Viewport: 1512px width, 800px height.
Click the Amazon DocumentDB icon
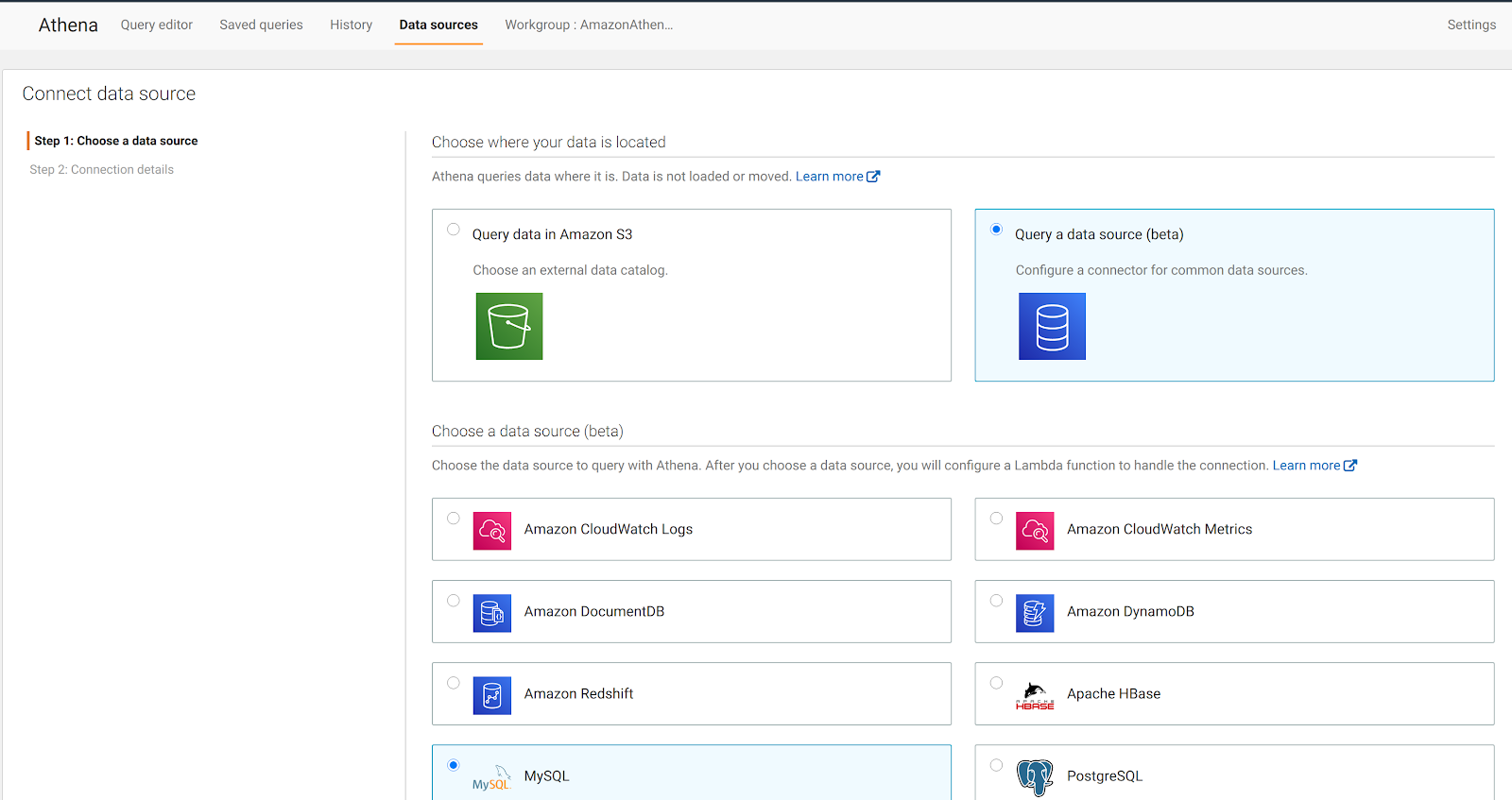pyautogui.click(x=492, y=613)
